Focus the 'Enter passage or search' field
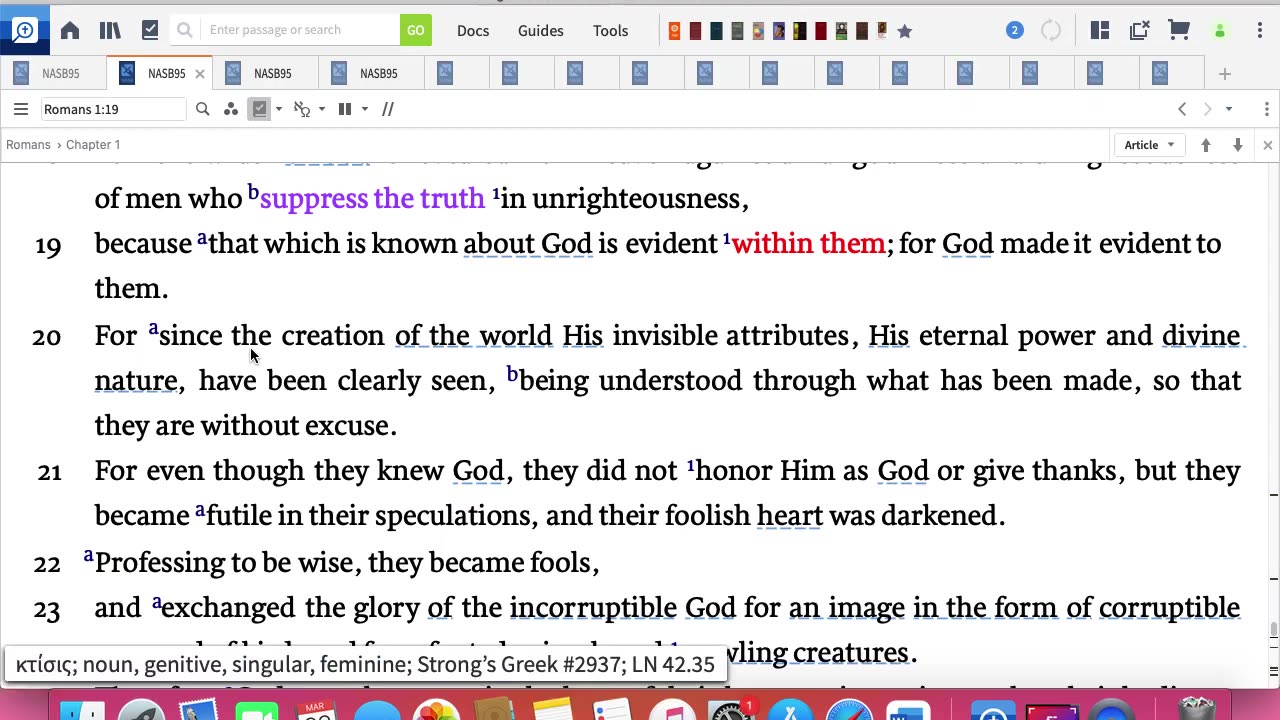The height and width of the screenshot is (720, 1280). [x=300, y=30]
